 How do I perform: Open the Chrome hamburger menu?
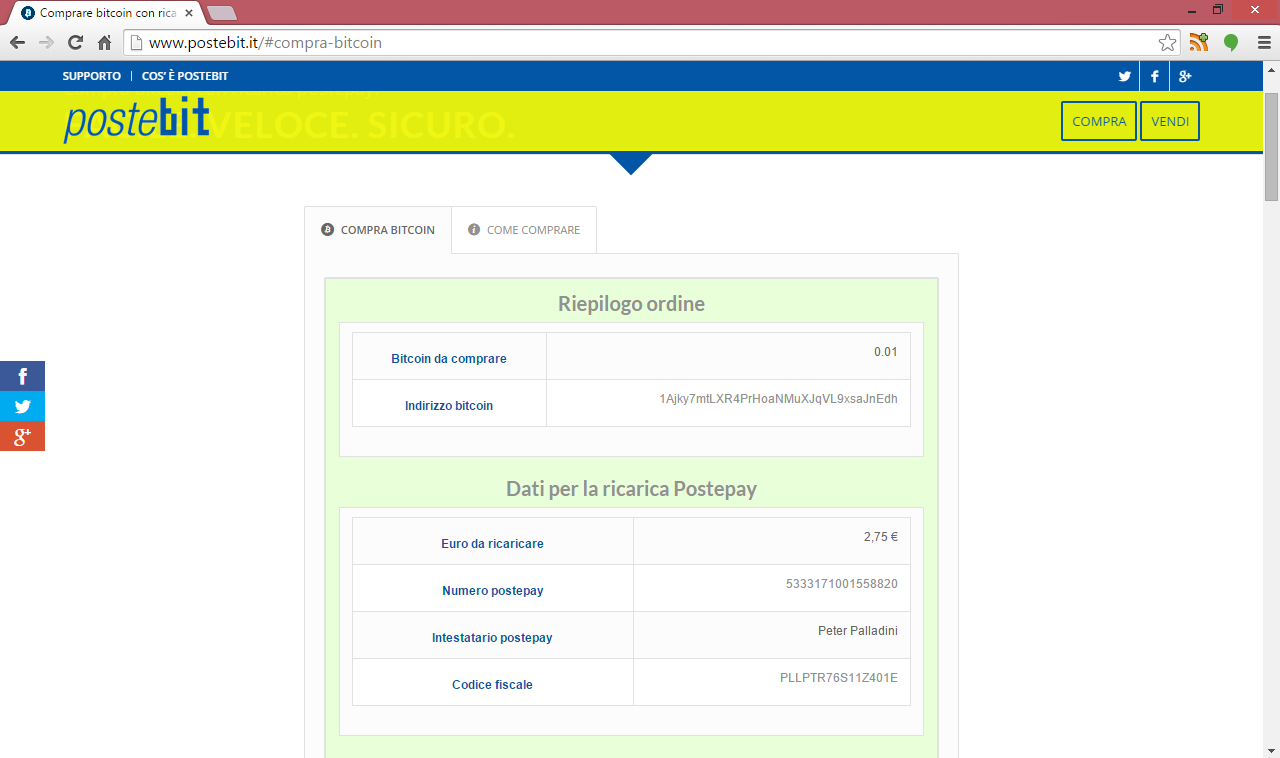pyautogui.click(x=1264, y=43)
